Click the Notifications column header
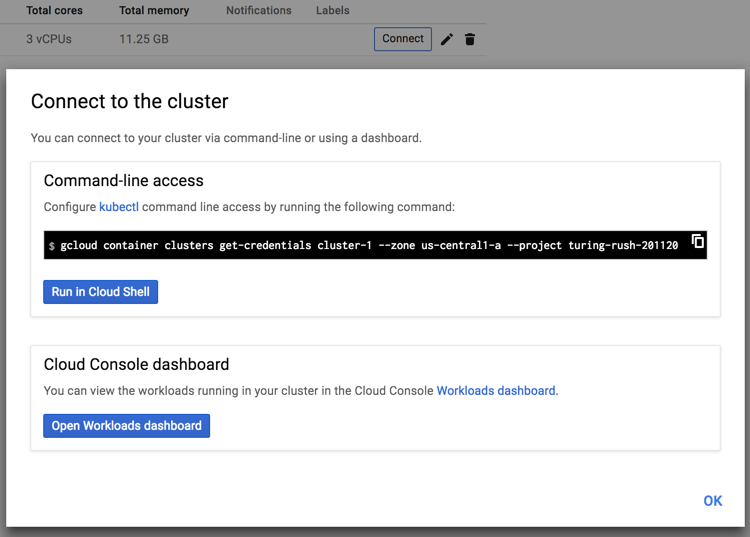 259,11
